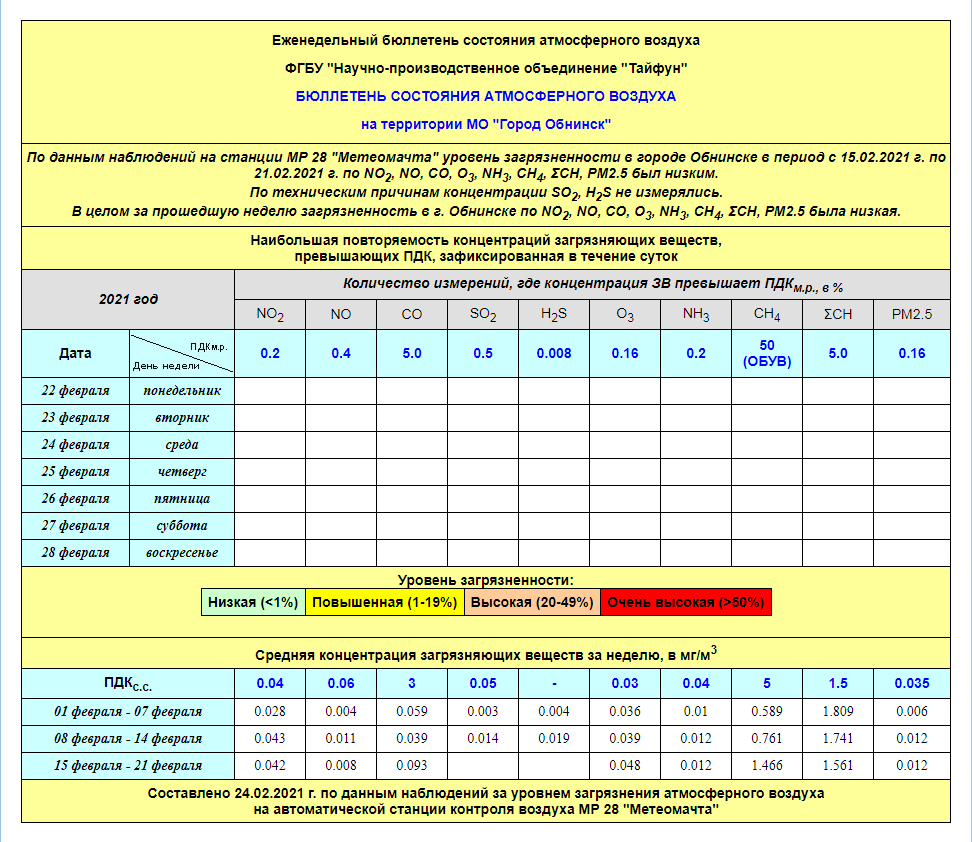
Task: Click the blue "Город Обнинск" subtitle line
Action: pos(486,124)
